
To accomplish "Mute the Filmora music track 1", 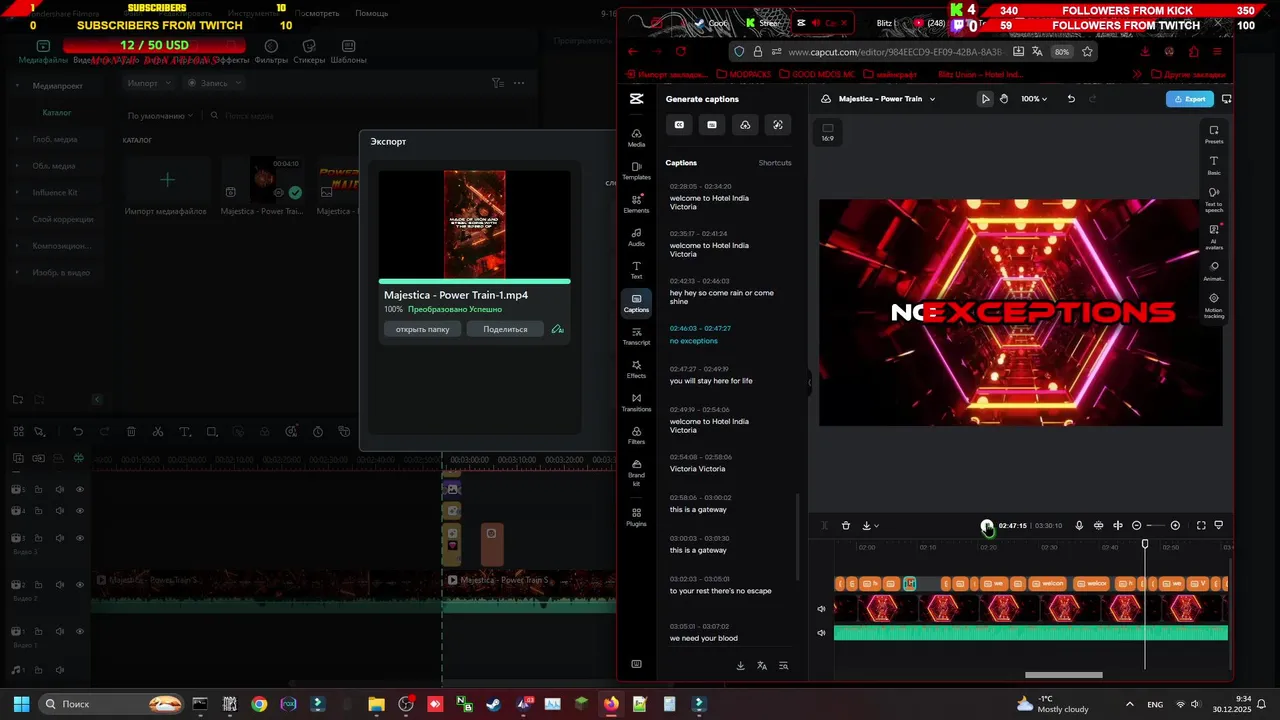I will coord(59,670).
